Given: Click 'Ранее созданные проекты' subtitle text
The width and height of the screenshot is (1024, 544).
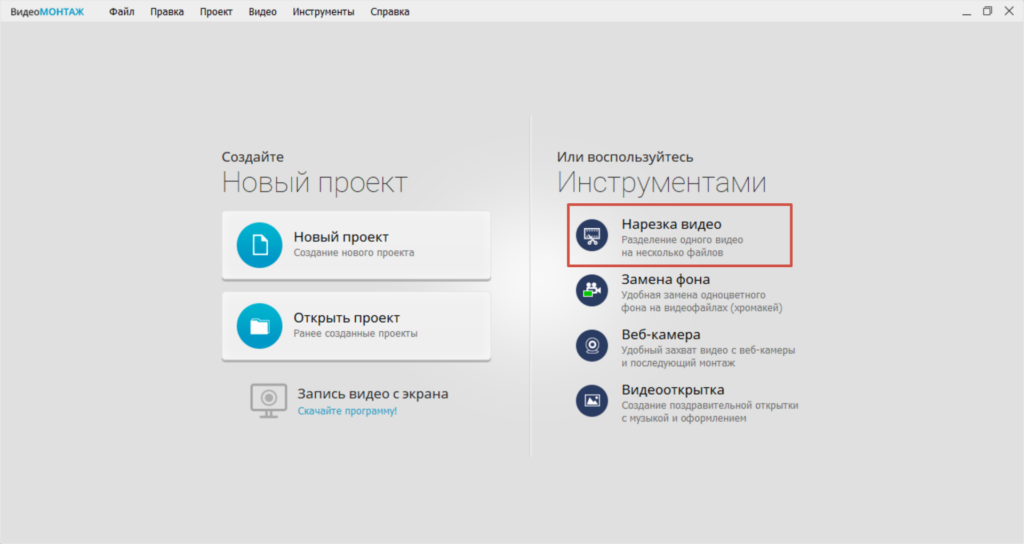Looking at the screenshot, I should pyautogui.click(x=355, y=334).
